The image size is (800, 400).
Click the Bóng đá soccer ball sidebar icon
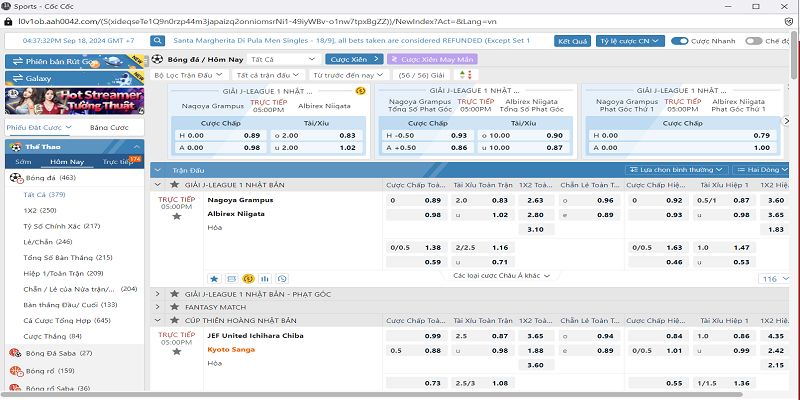point(16,178)
